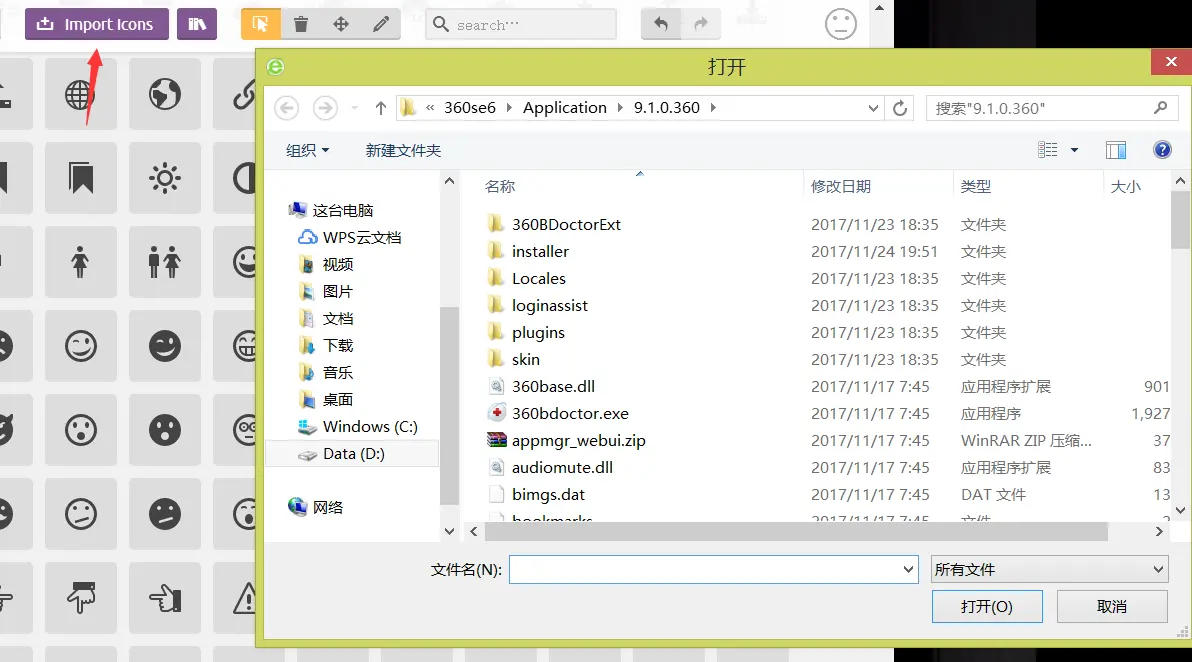
Task: Select the sun brightness icon
Action: point(165,178)
